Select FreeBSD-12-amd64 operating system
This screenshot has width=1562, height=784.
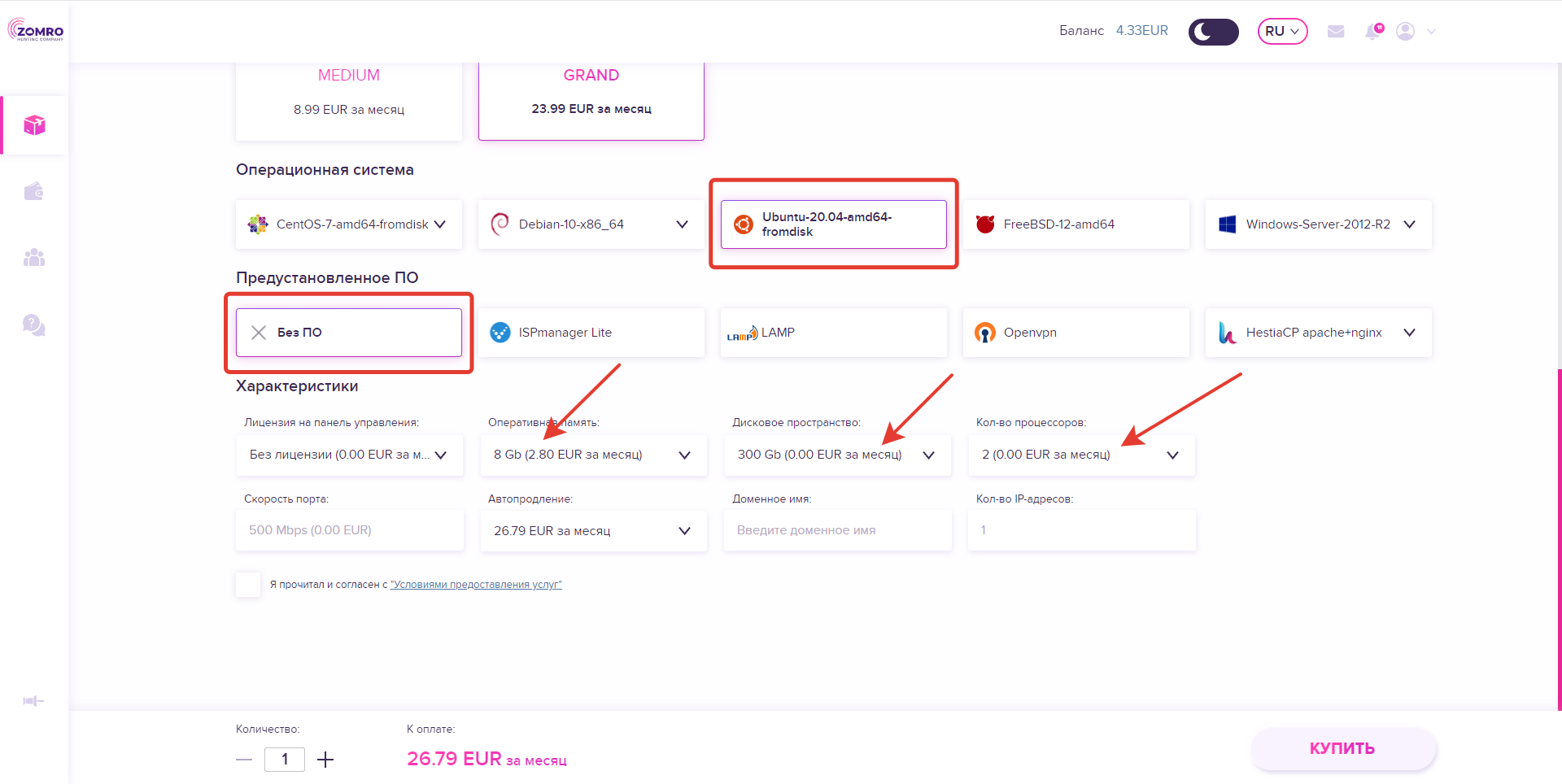[1076, 224]
